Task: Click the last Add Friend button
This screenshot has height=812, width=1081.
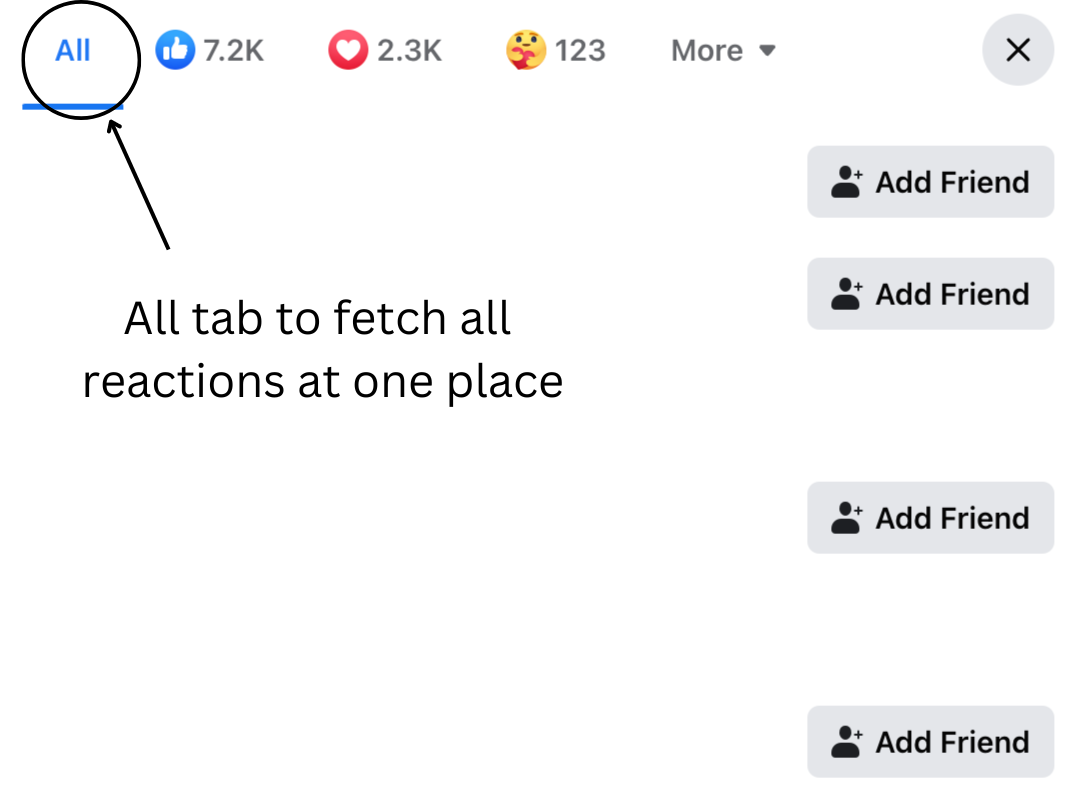Action: tap(930, 742)
